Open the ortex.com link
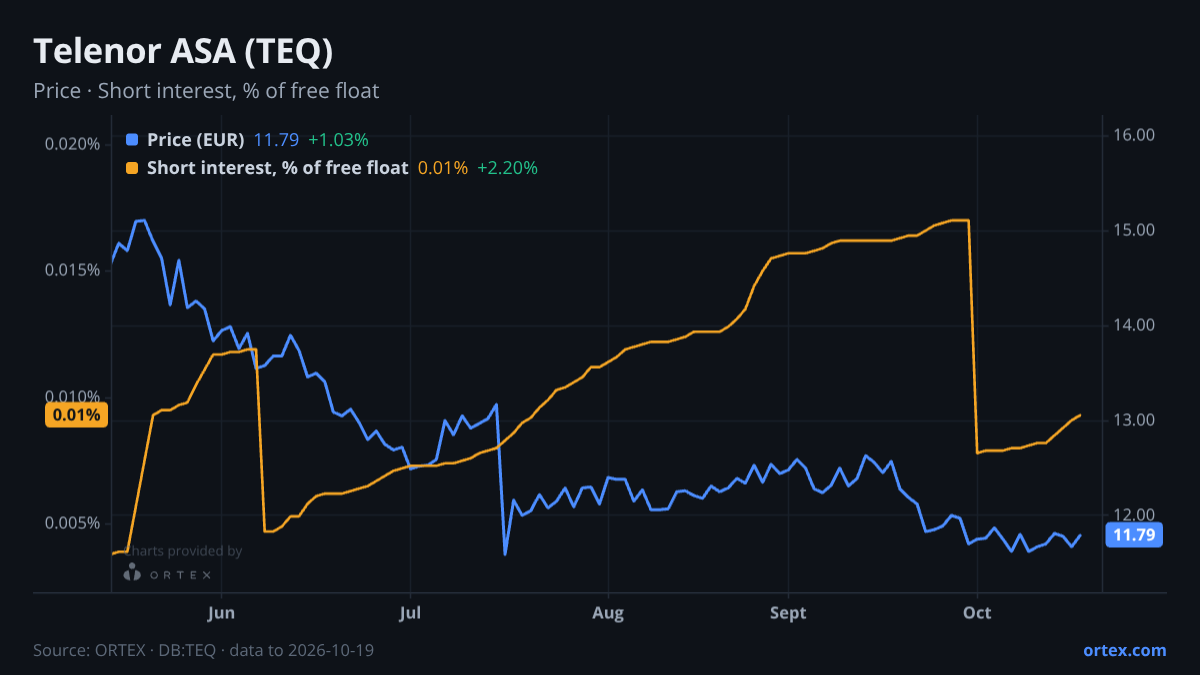Viewport: 1200px width, 675px height. click(1125, 650)
